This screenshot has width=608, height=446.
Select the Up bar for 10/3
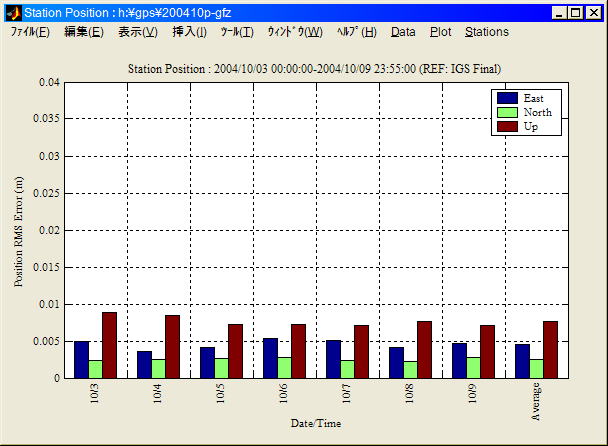pyautogui.click(x=109, y=345)
